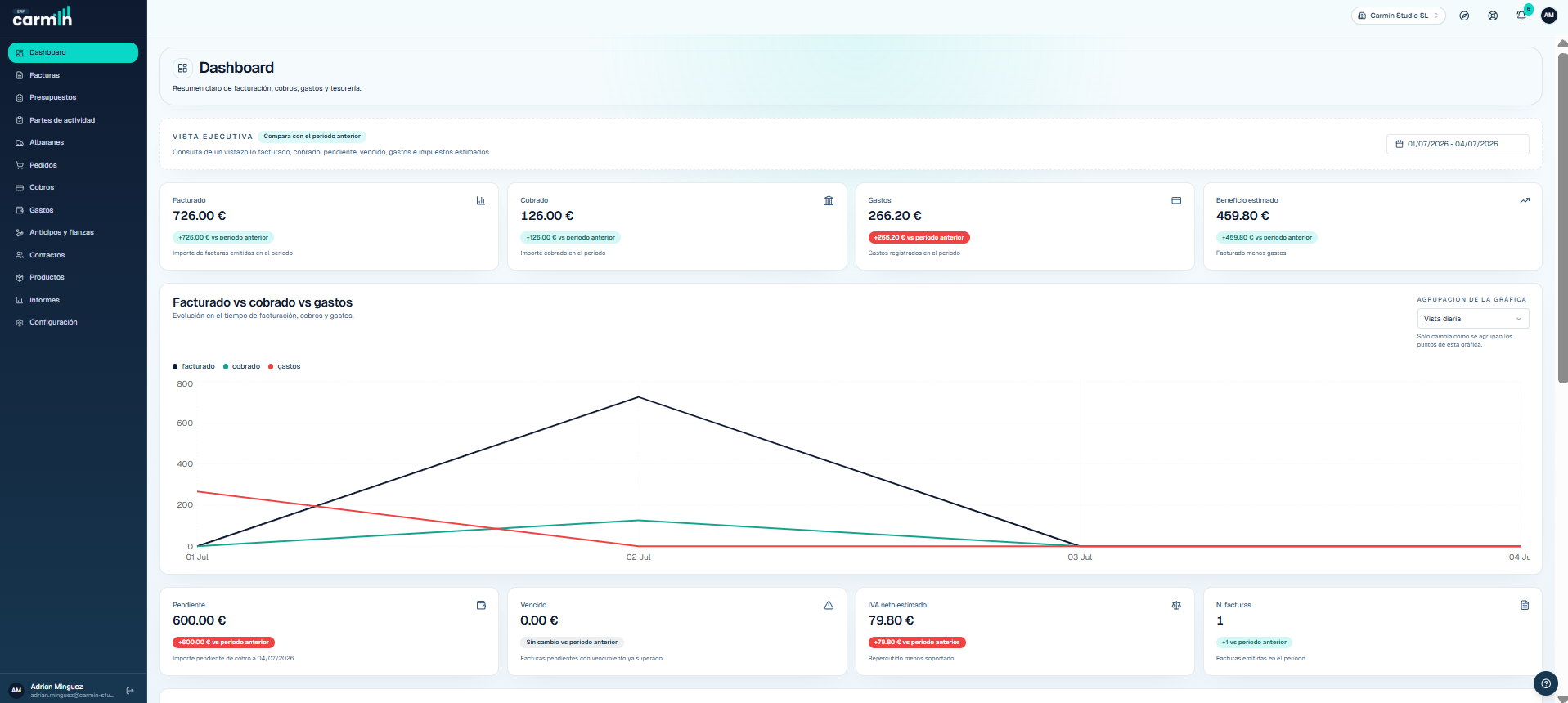This screenshot has height=703, width=1568.
Task: Click the red +79.80 € IVA badge
Action: [917, 643]
